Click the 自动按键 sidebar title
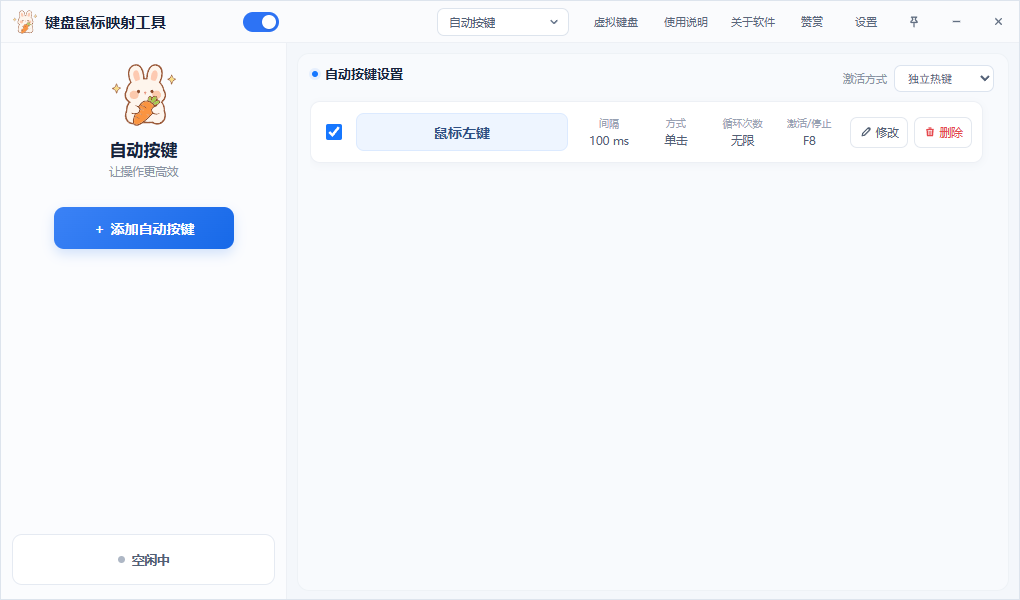 coord(144,150)
